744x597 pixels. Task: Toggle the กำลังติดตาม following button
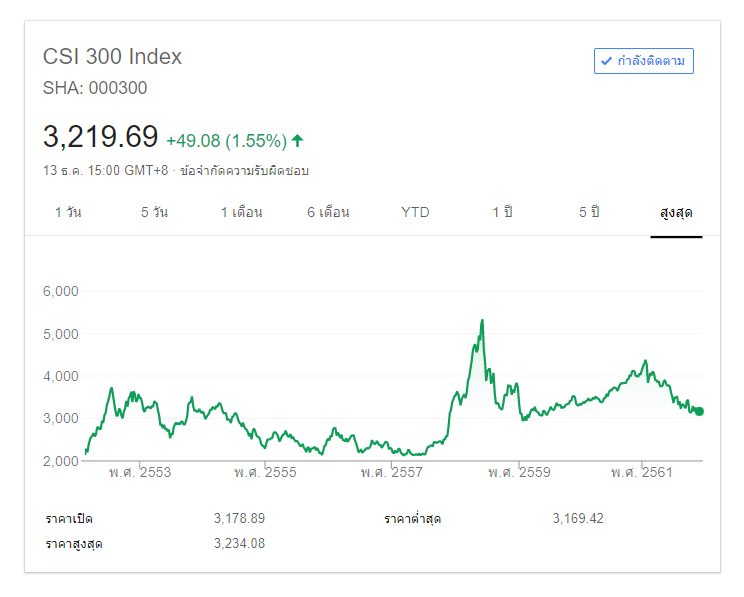tap(643, 61)
